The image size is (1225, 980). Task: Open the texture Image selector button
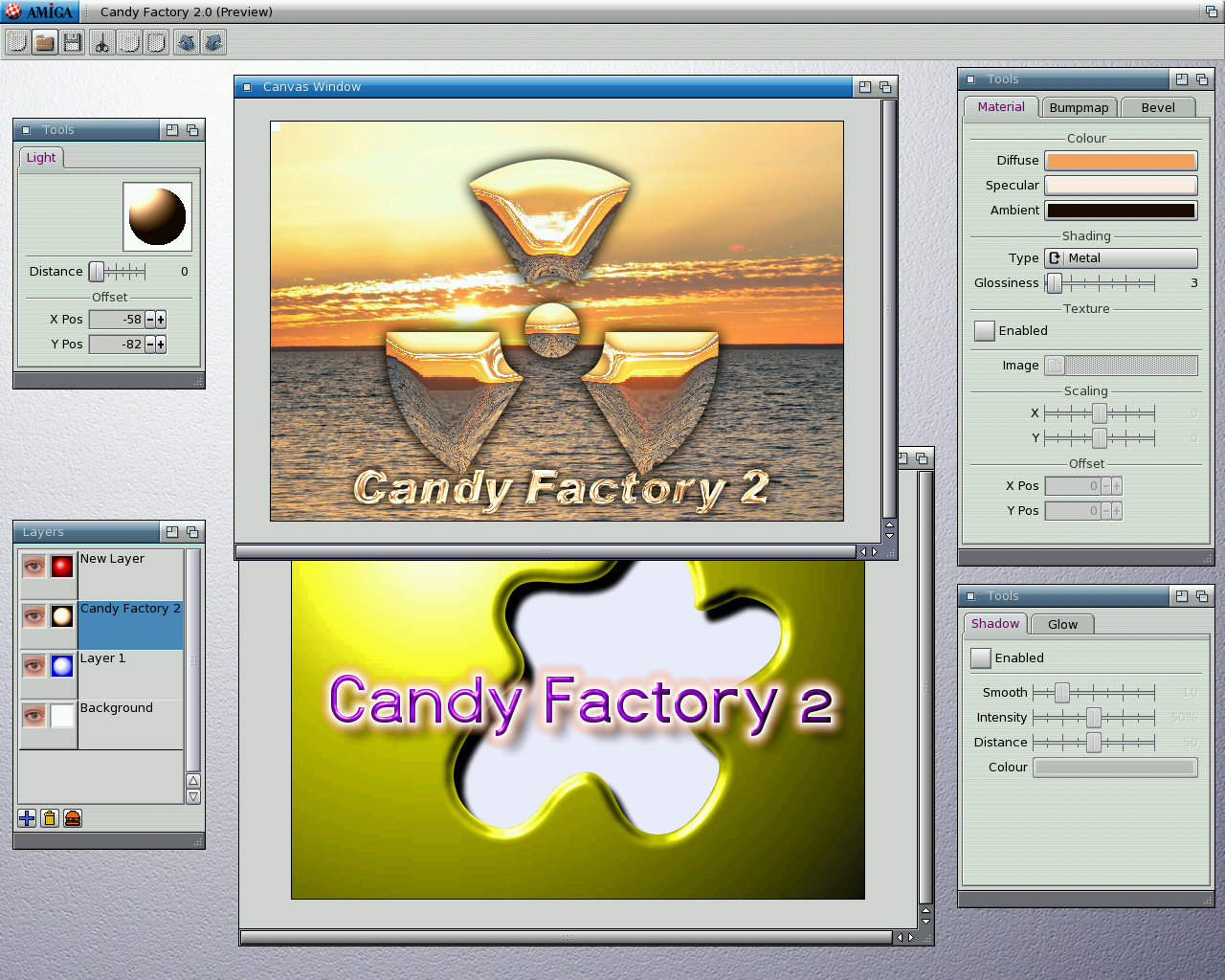tap(1055, 366)
